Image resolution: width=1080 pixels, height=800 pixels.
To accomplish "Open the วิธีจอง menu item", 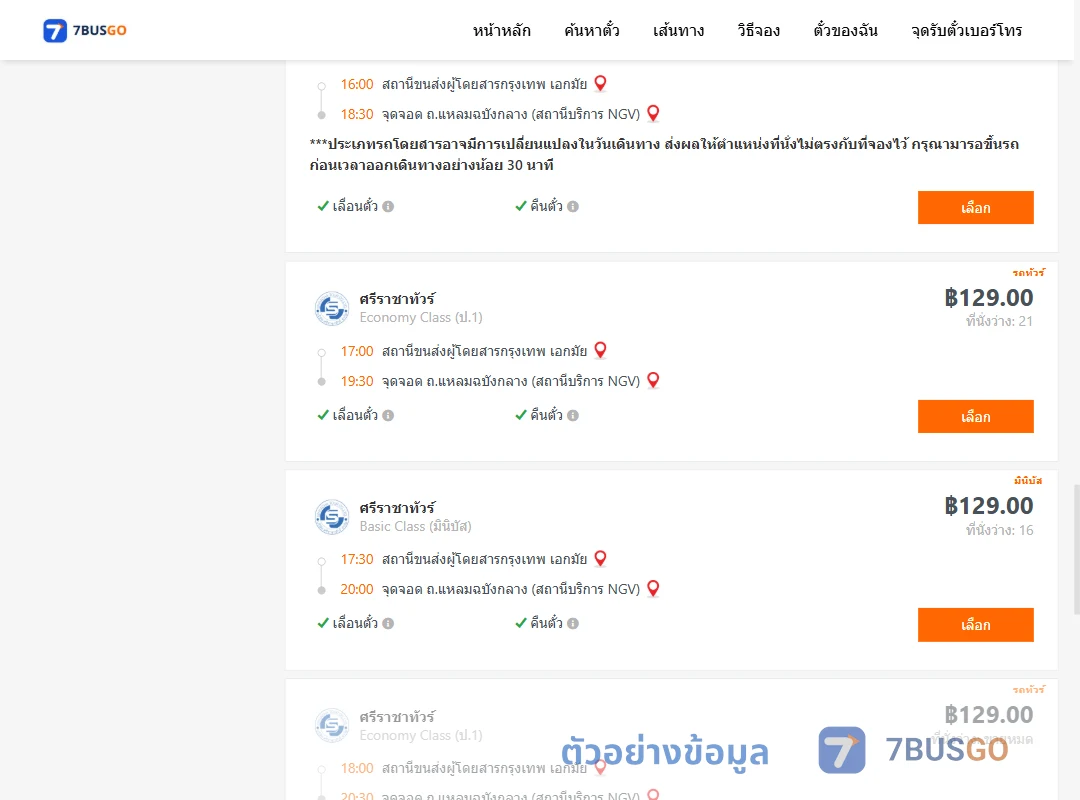I will (x=758, y=30).
